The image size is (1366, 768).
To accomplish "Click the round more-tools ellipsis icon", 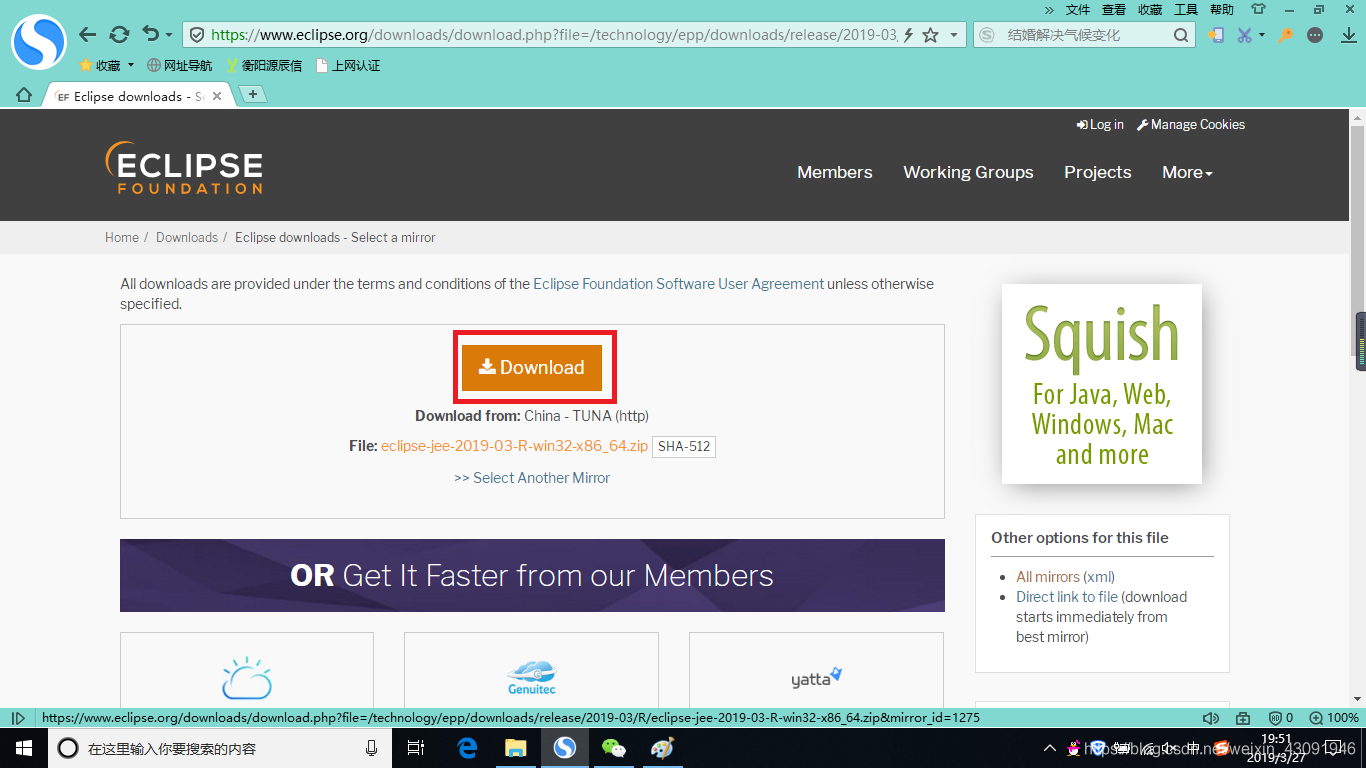I will tap(1315, 35).
